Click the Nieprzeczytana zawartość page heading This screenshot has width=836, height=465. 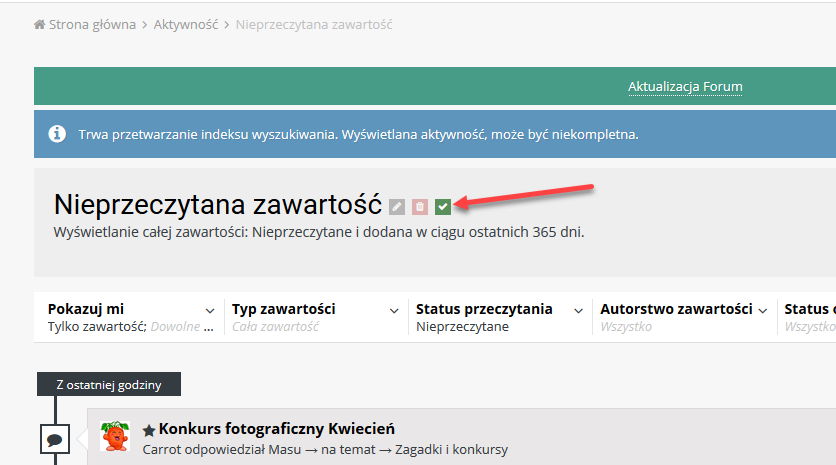coord(218,204)
